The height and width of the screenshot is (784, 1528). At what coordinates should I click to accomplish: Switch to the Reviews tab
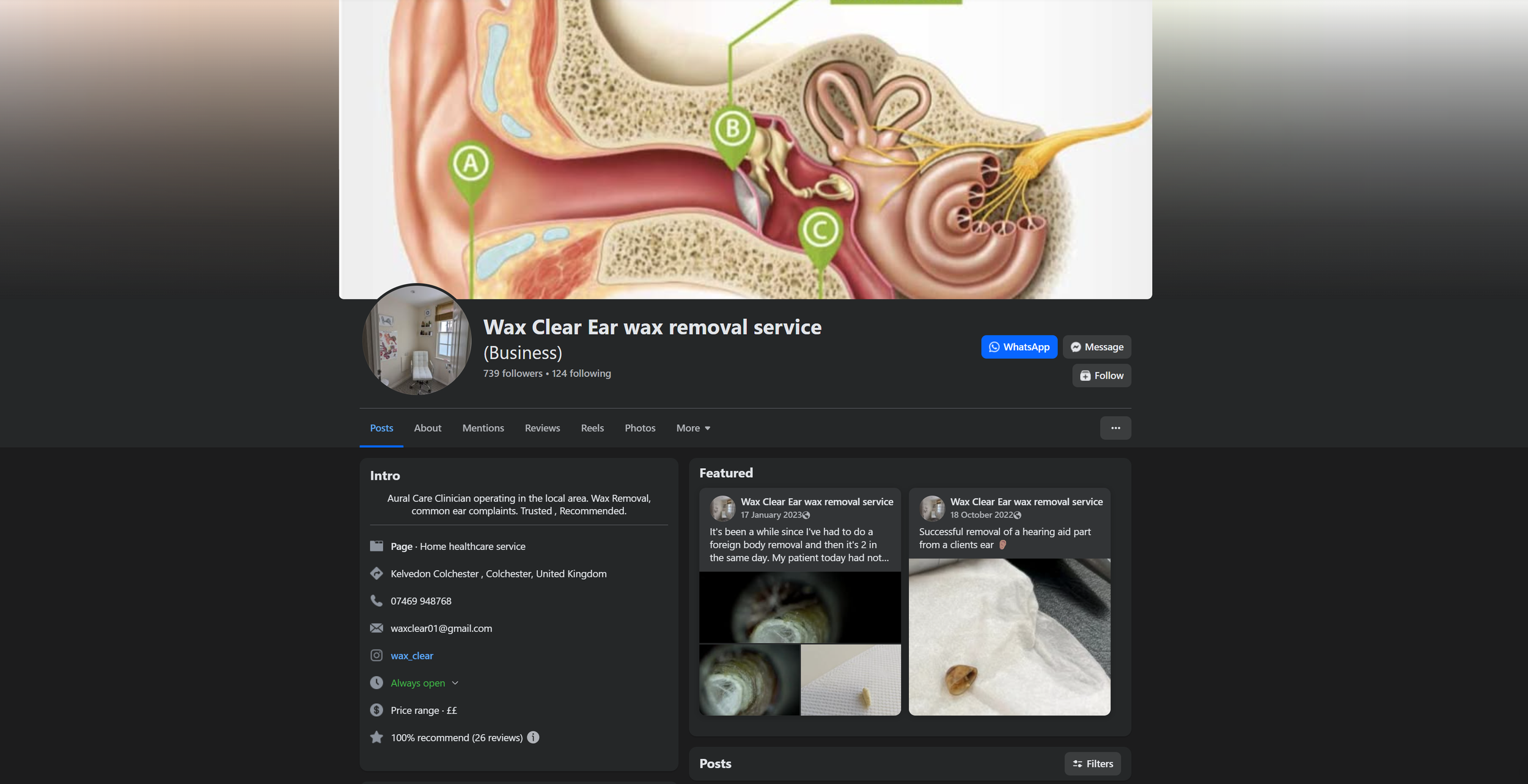click(x=542, y=428)
